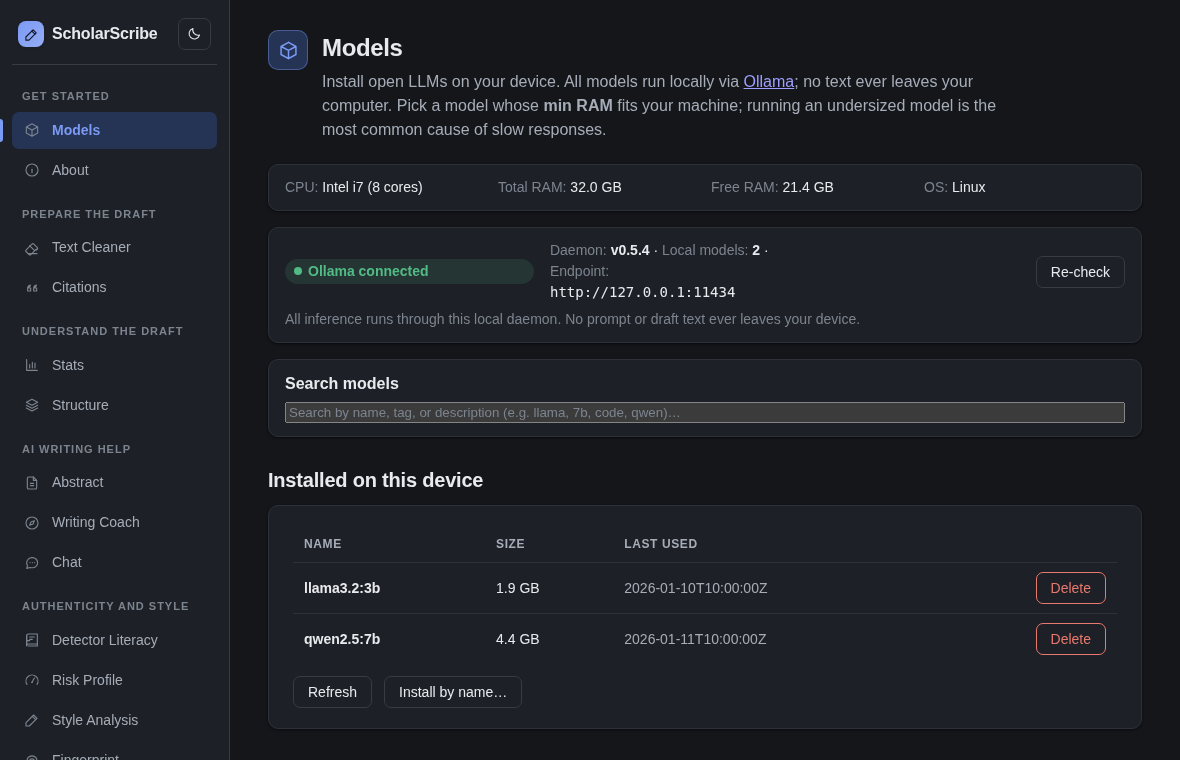The height and width of the screenshot is (760, 1180).
Task: Click the NAME column header
Action: 323,543
